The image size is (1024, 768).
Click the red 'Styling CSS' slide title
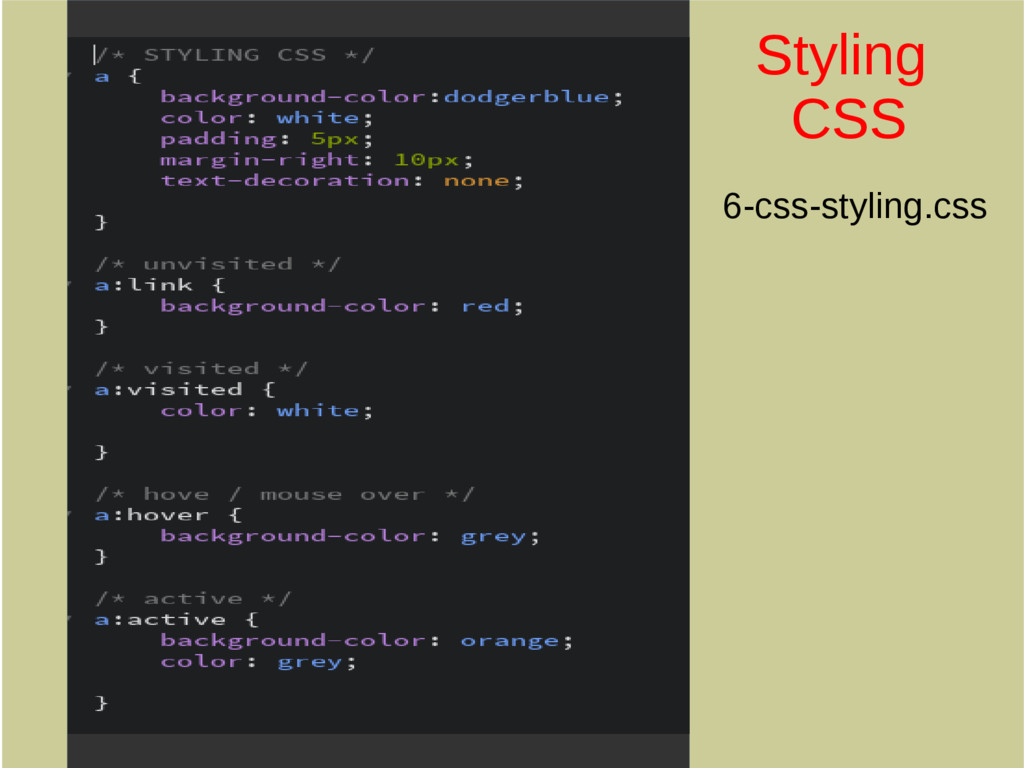pos(842,86)
